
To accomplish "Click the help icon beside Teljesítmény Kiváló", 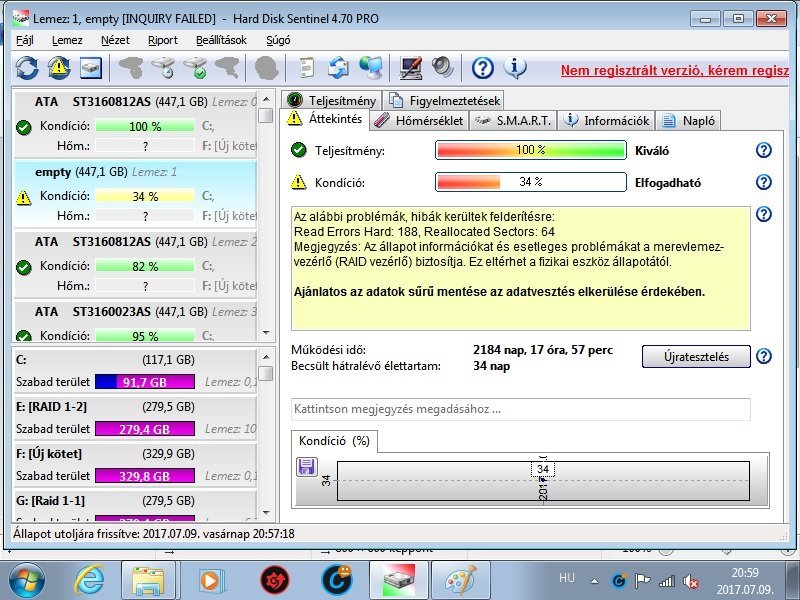I will click(764, 150).
